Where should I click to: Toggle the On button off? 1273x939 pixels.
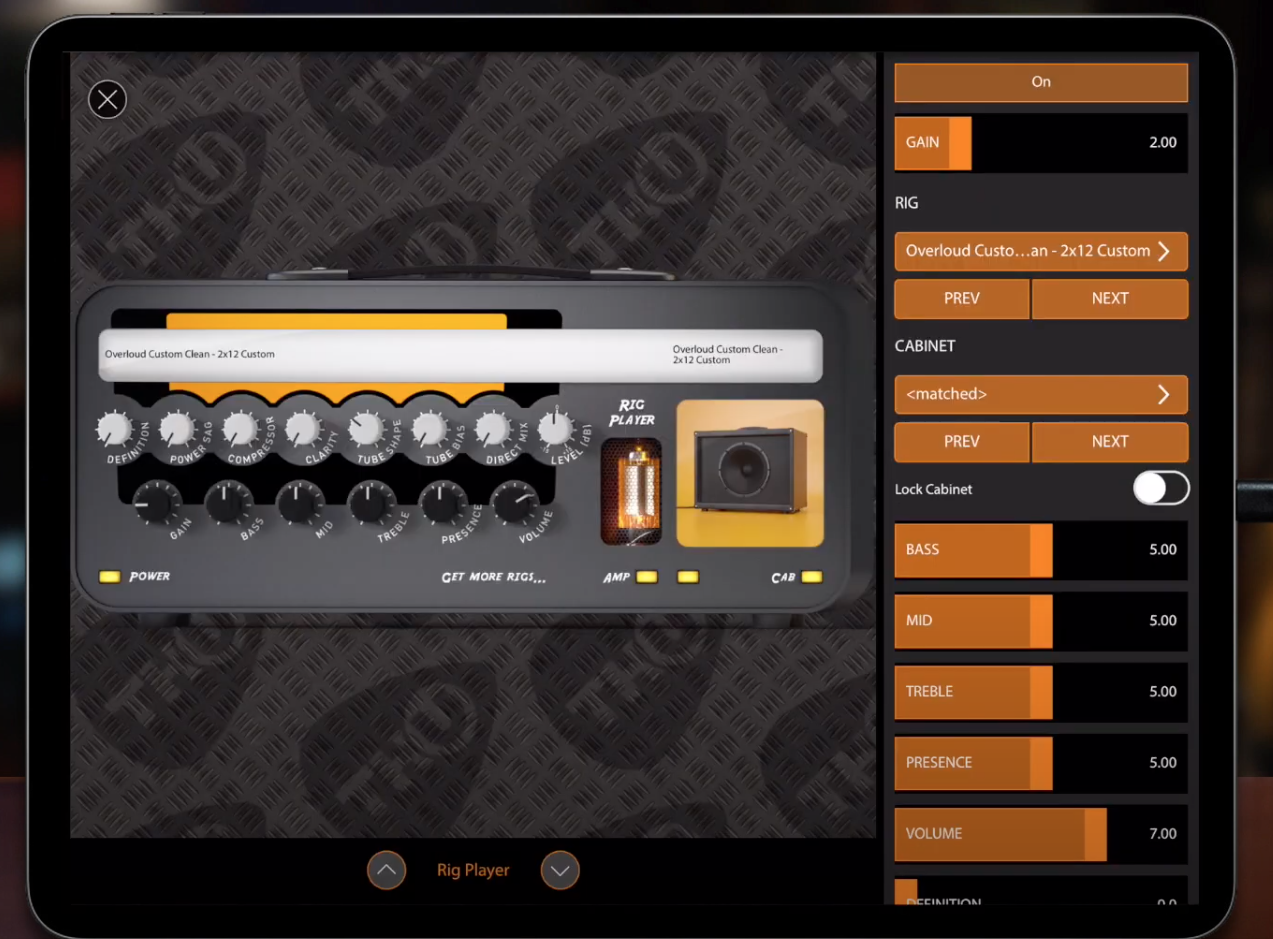1041,82
